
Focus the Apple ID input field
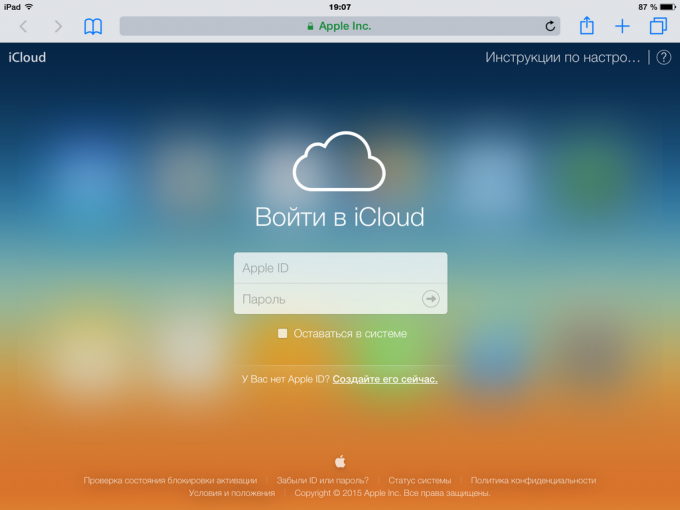[340, 268]
